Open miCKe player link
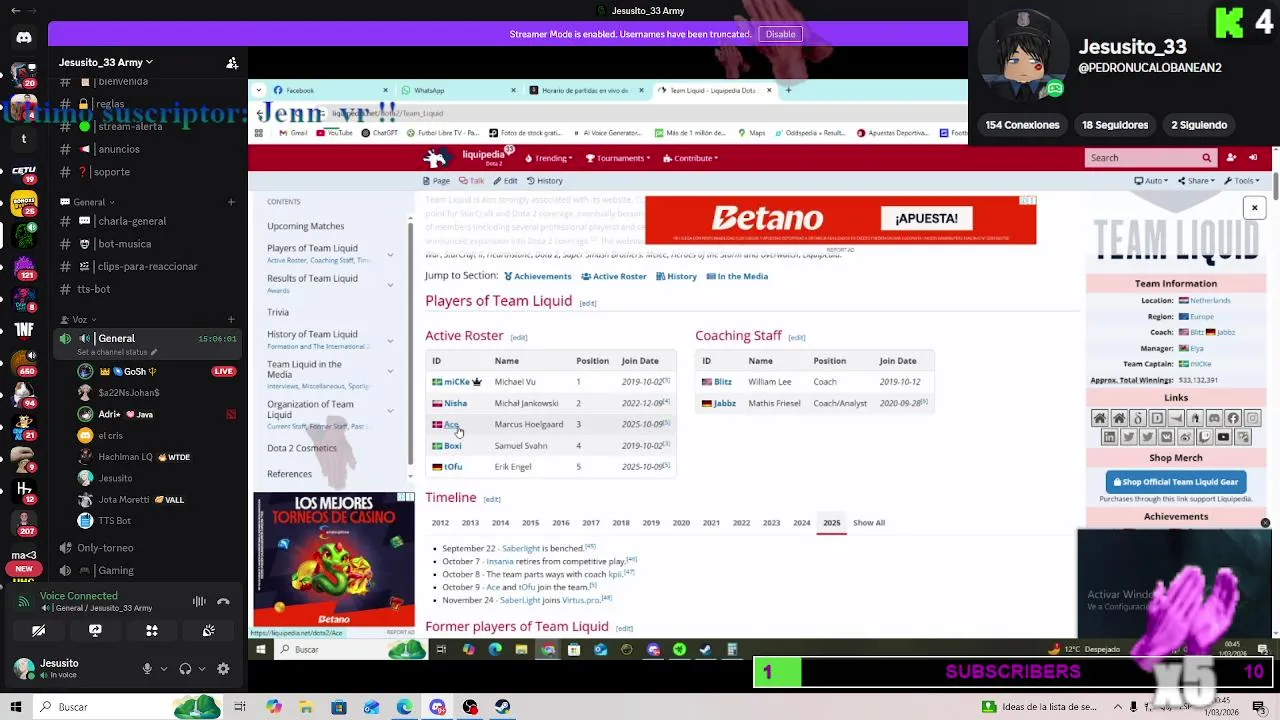The image size is (1280, 720). pyautogui.click(x=457, y=382)
